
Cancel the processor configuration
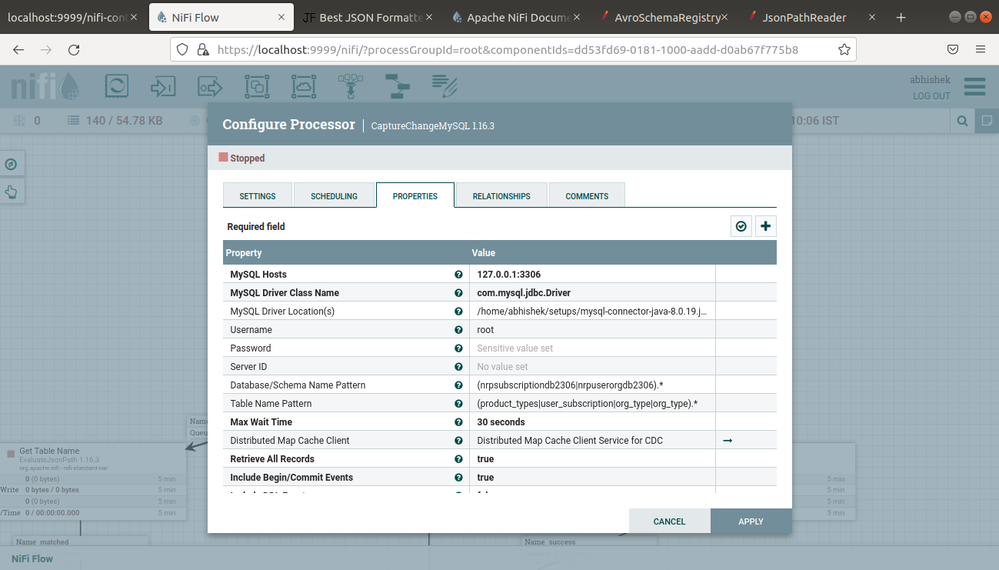pos(669,521)
